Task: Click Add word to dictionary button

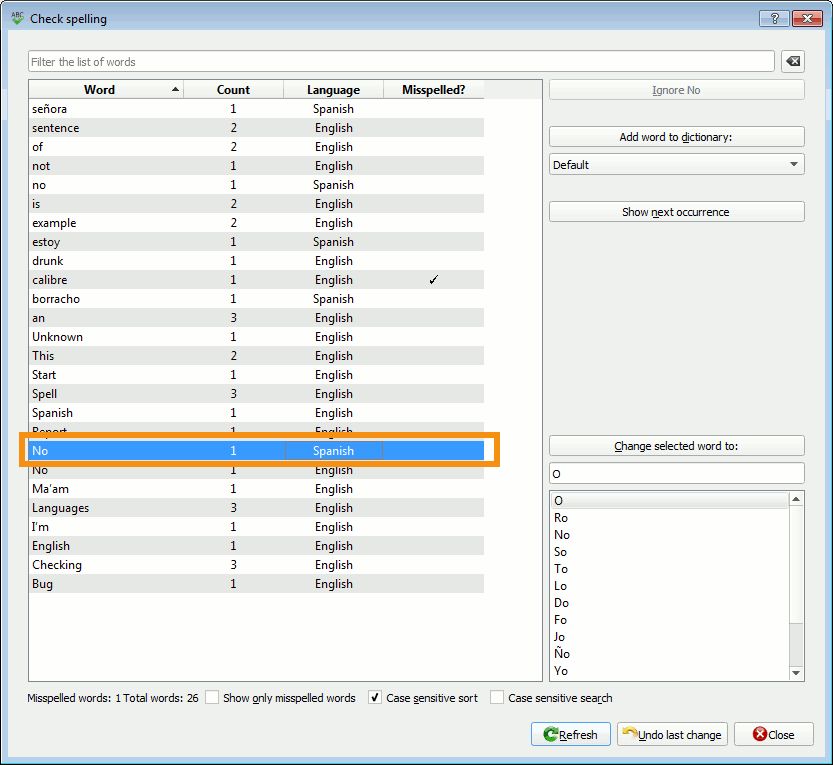Action: [676, 137]
